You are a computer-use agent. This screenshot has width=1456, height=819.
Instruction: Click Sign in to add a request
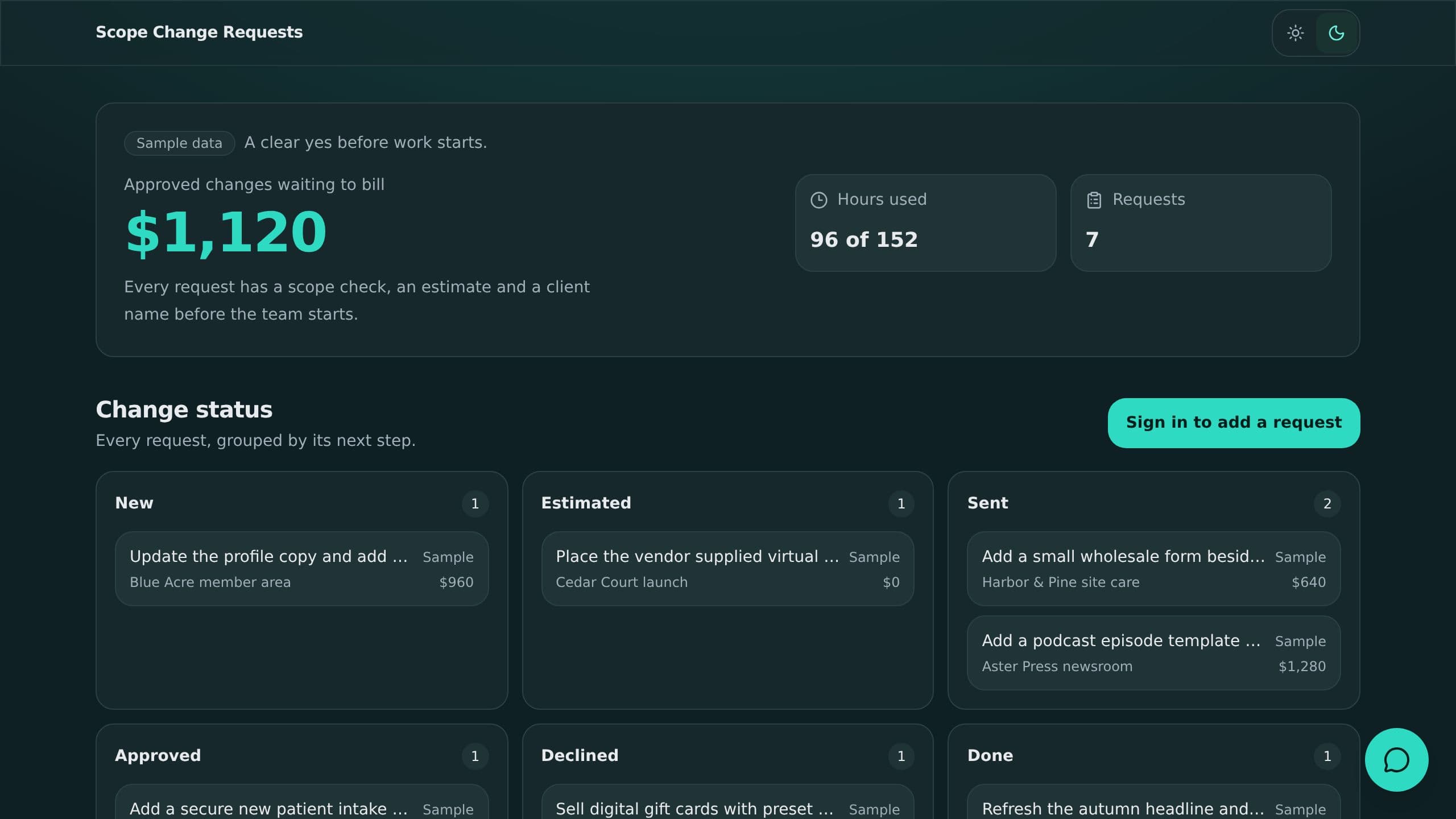[1234, 423]
